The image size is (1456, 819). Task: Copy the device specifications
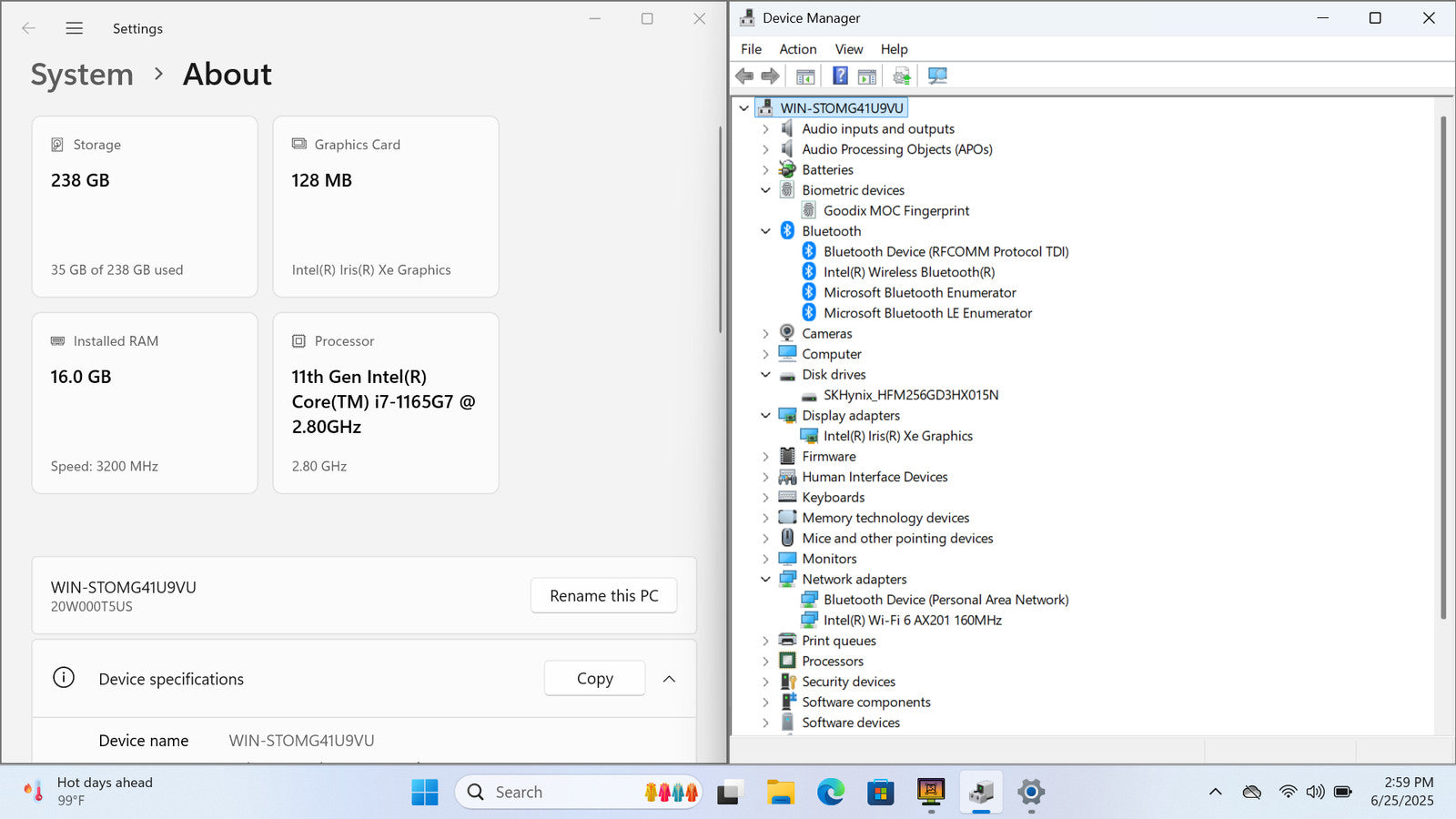pos(595,678)
